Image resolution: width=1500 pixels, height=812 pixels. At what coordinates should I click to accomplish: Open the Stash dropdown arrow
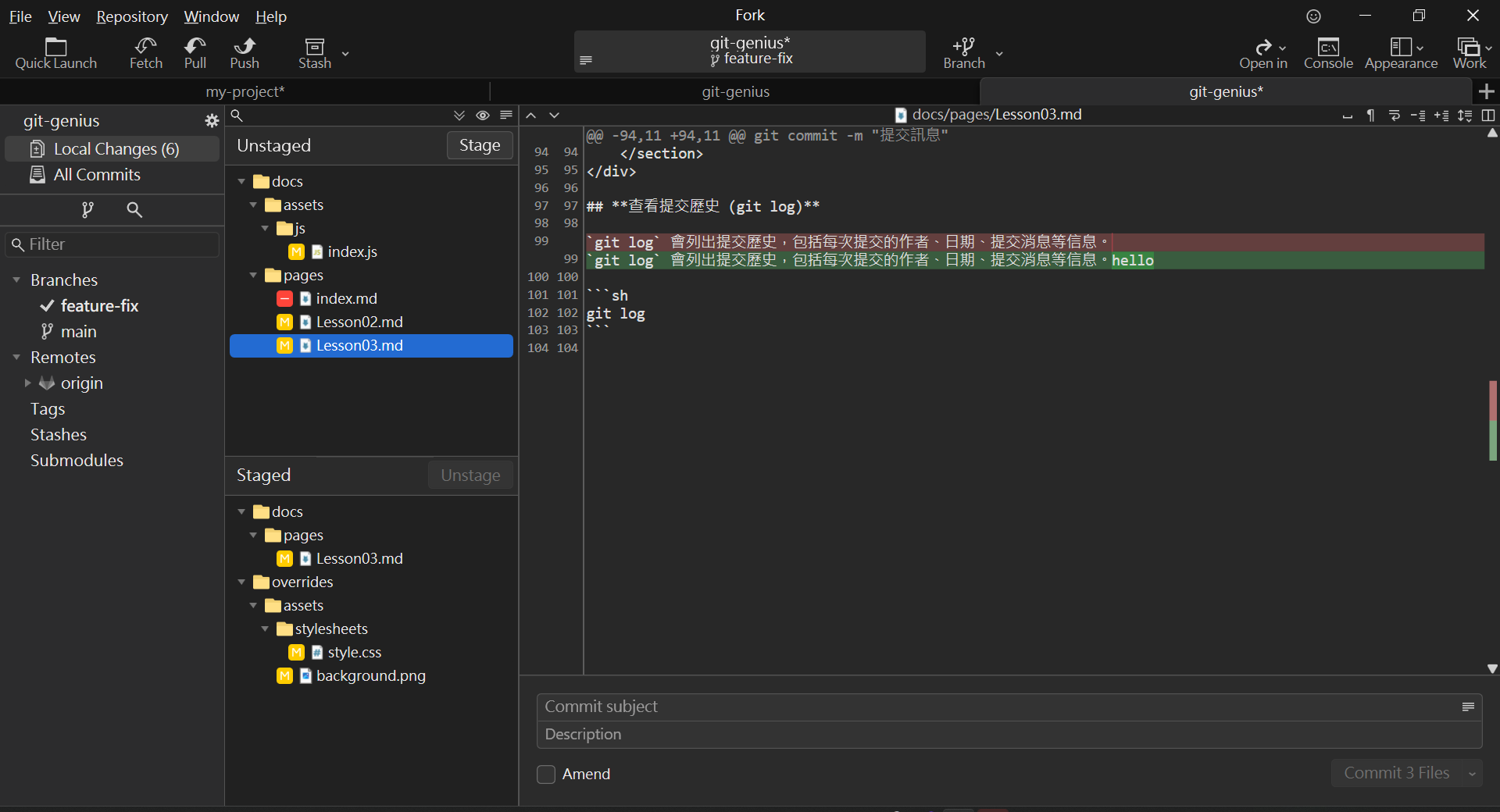pos(345,53)
